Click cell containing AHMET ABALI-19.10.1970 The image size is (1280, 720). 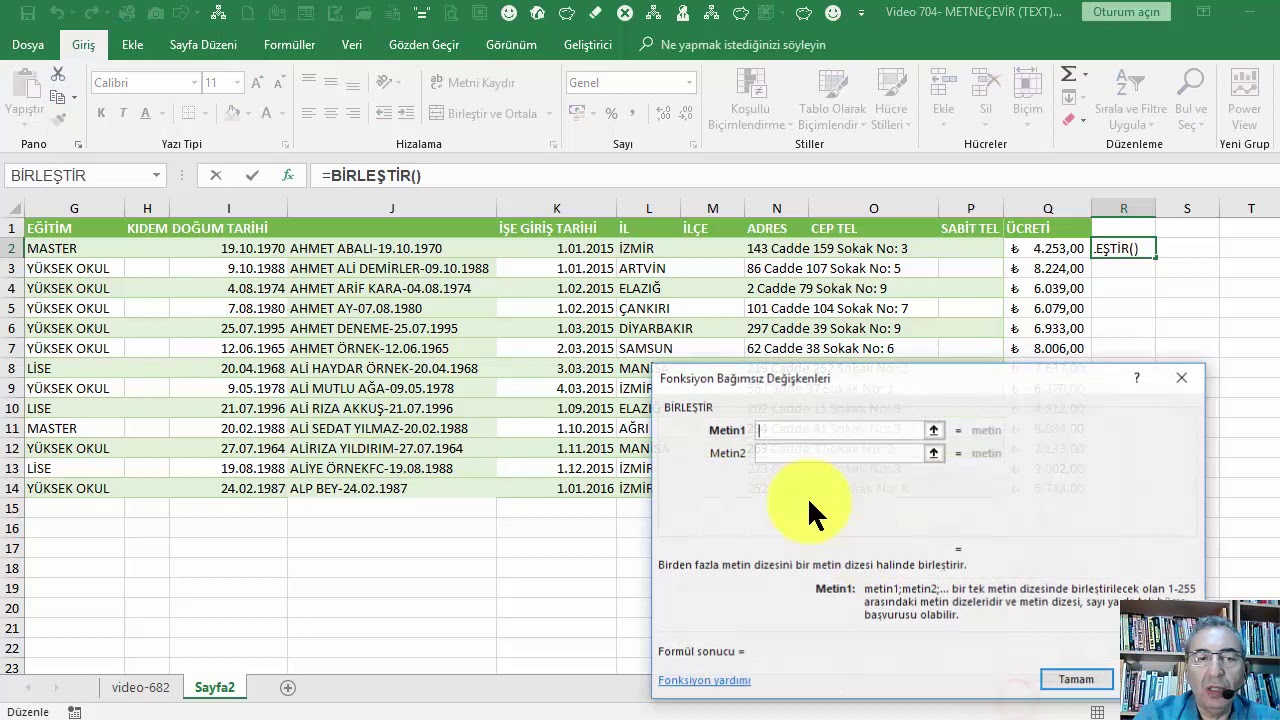[391, 248]
